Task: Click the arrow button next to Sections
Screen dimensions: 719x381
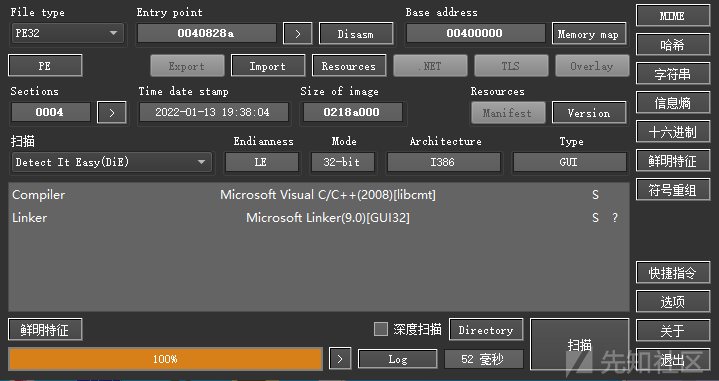Action: (111, 112)
